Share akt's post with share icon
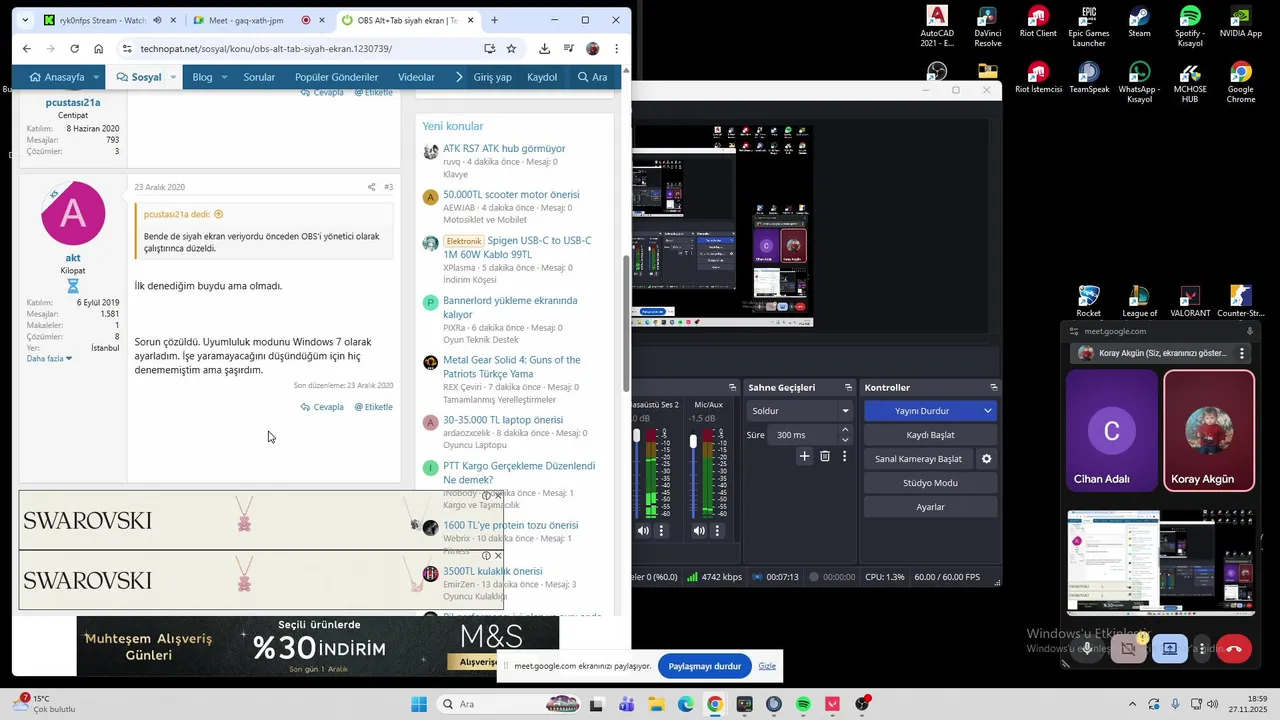1280x720 pixels. (371, 187)
